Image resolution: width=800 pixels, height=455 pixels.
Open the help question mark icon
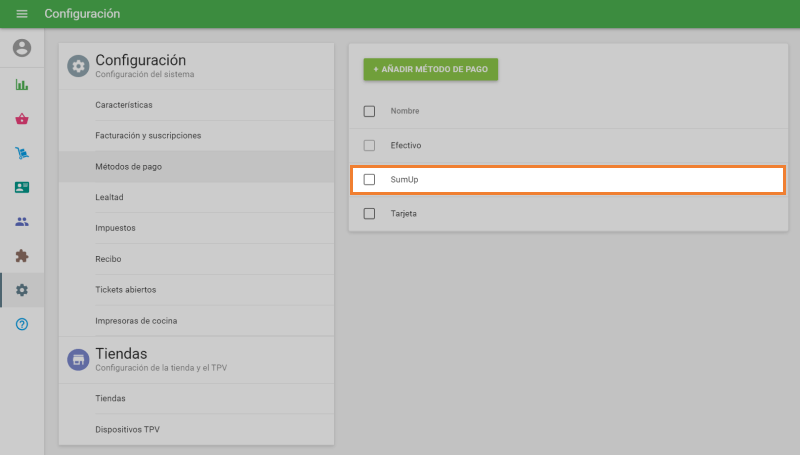[22, 324]
